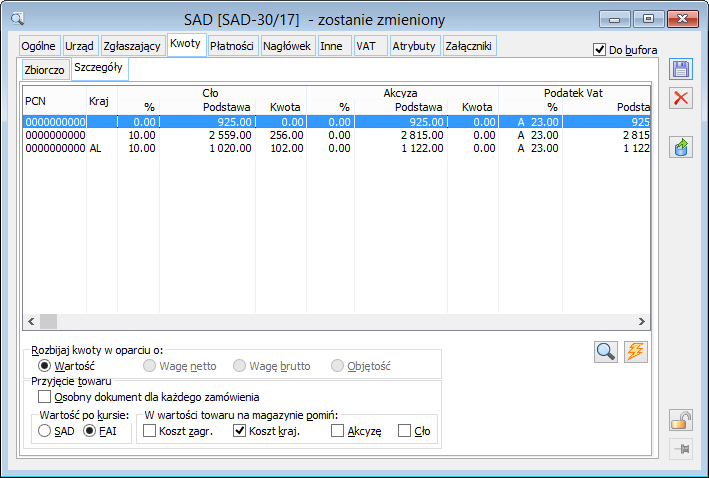Screen dimensions: 709x478
Task: Click the export arrow with cylinder icon
Action: [x=681, y=147]
